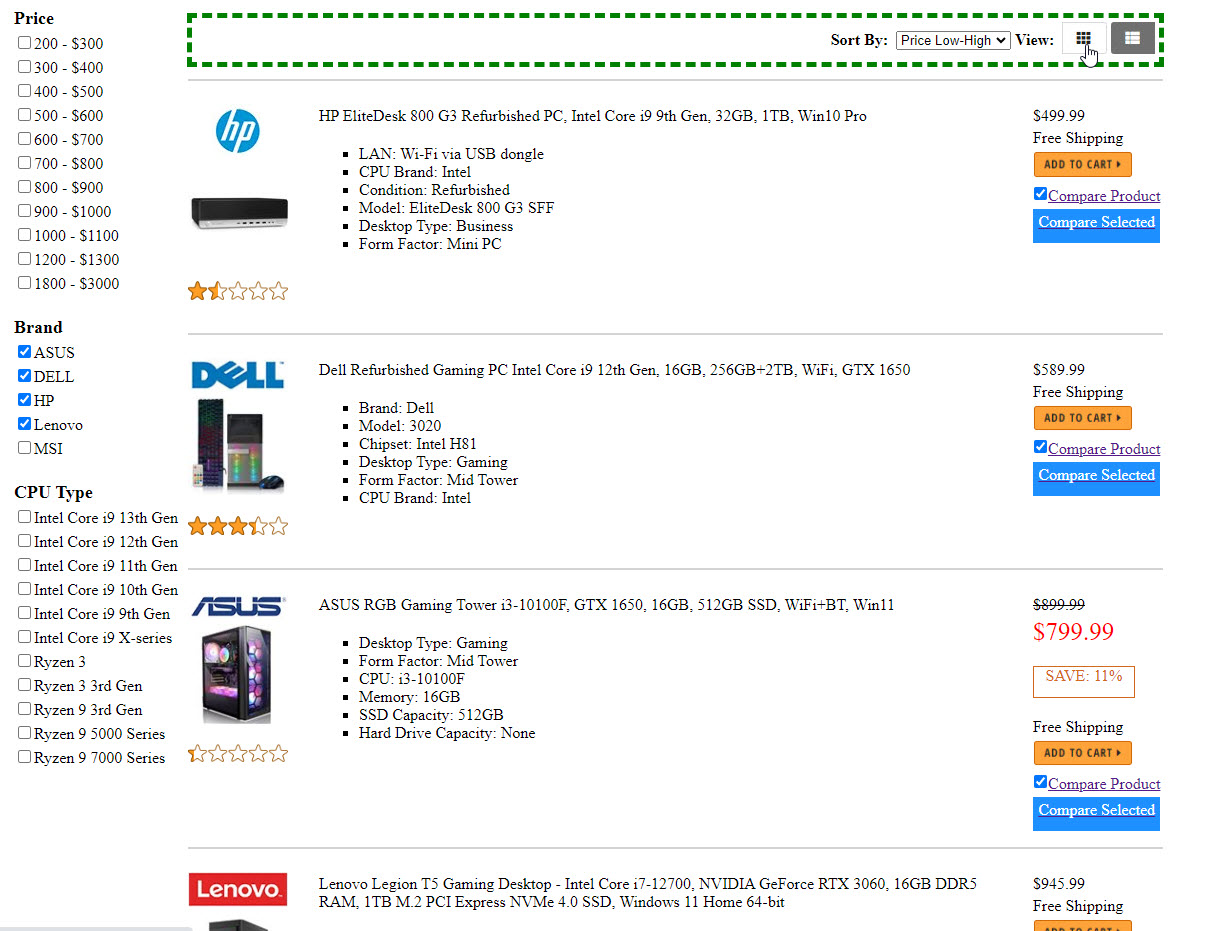Switch to grid view icon
The image size is (1208, 931).
click(1083, 39)
